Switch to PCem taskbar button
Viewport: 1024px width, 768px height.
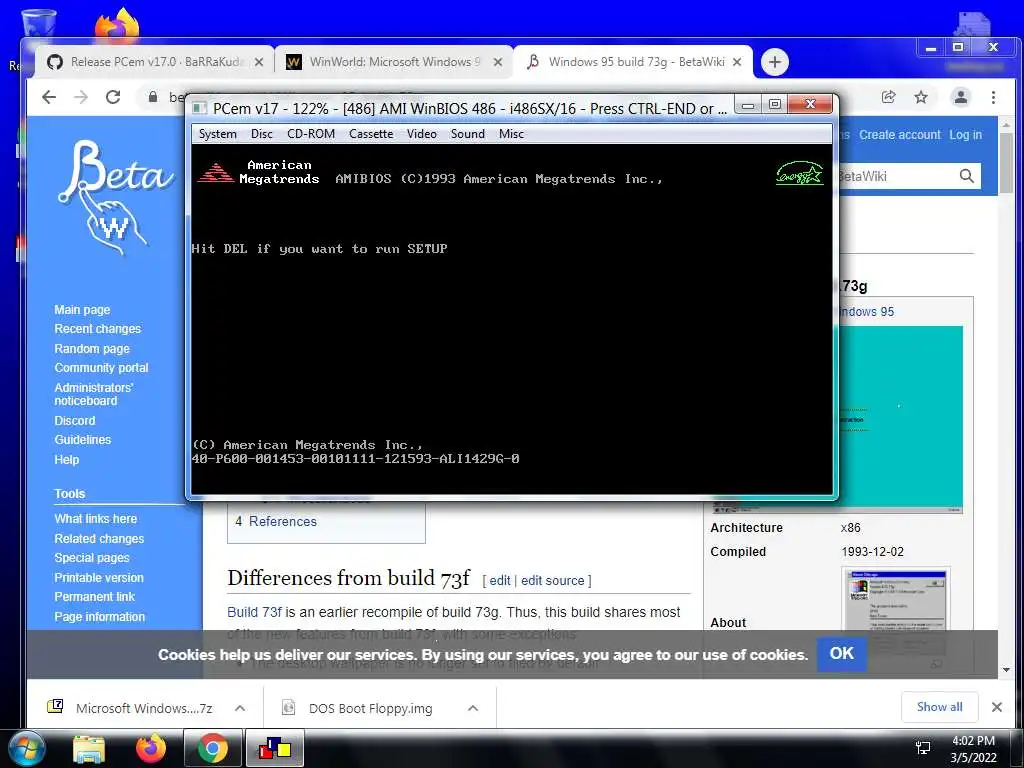tap(275, 749)
